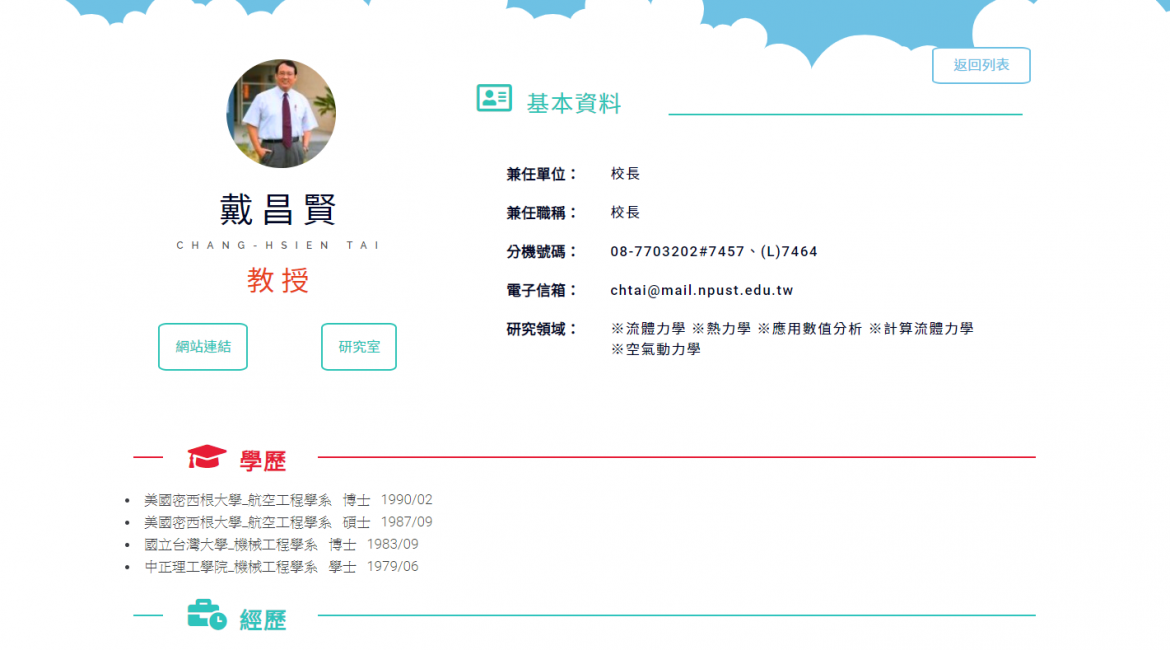The image size is (1170, 650).
Task: Click the red 教授 title text
Action: [x=278, y=281]
